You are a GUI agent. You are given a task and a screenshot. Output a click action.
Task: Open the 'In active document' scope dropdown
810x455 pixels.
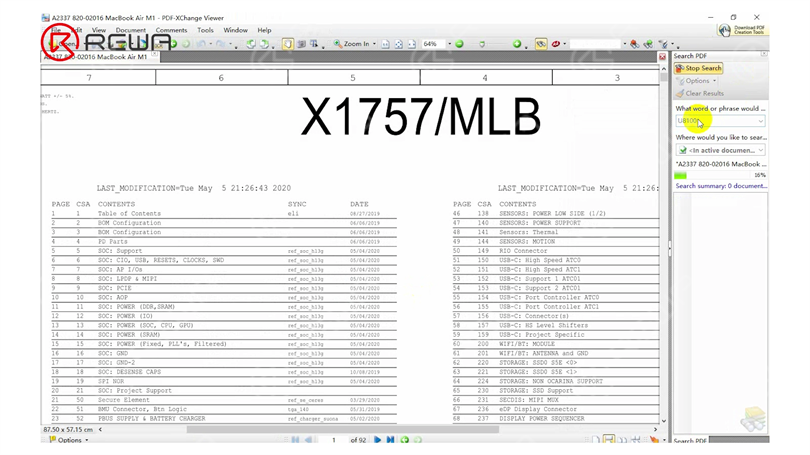(x=720, y=150)
